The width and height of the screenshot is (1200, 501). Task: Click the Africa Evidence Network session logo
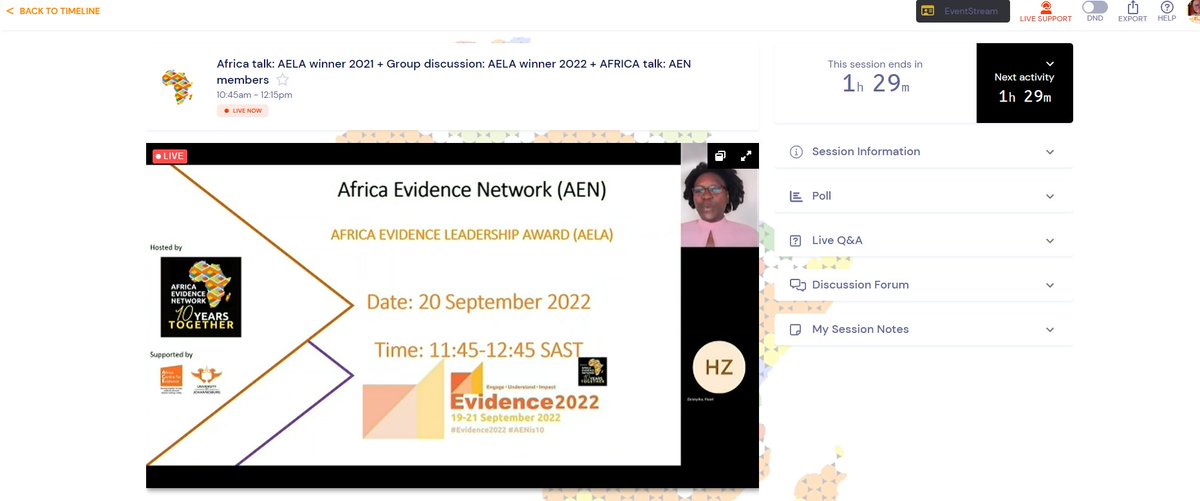(x=177, y=88)
